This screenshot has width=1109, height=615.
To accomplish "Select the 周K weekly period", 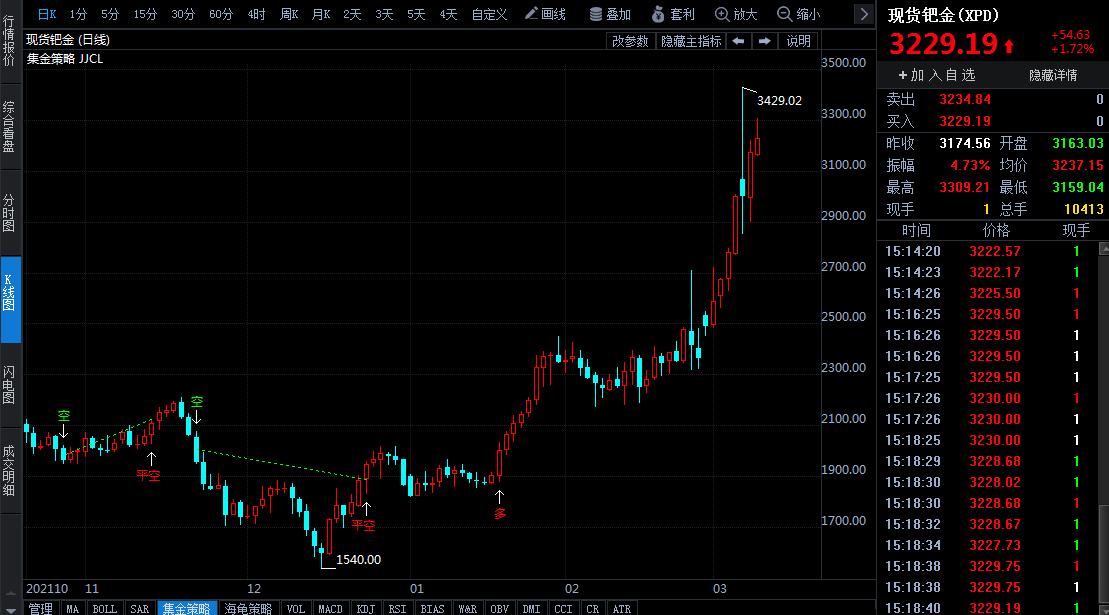I will 289,14.
